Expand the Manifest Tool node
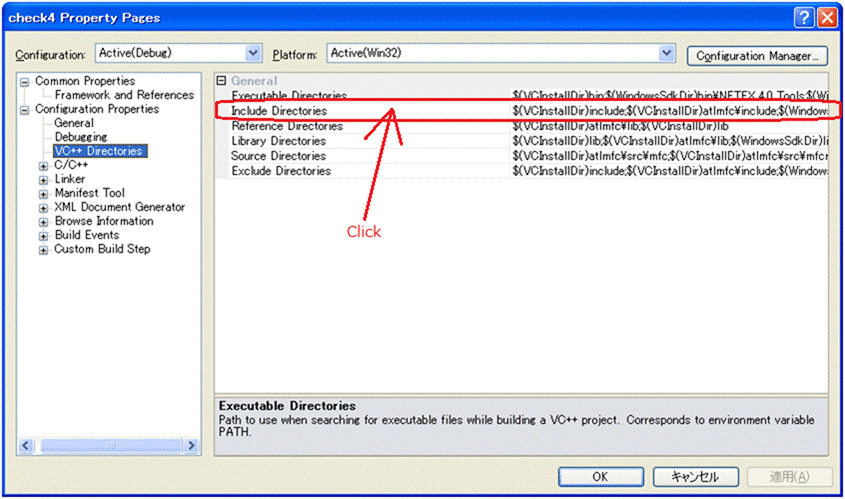Image resolution: width=845 pixels, height=499 pixels. [x=44, y=194]
